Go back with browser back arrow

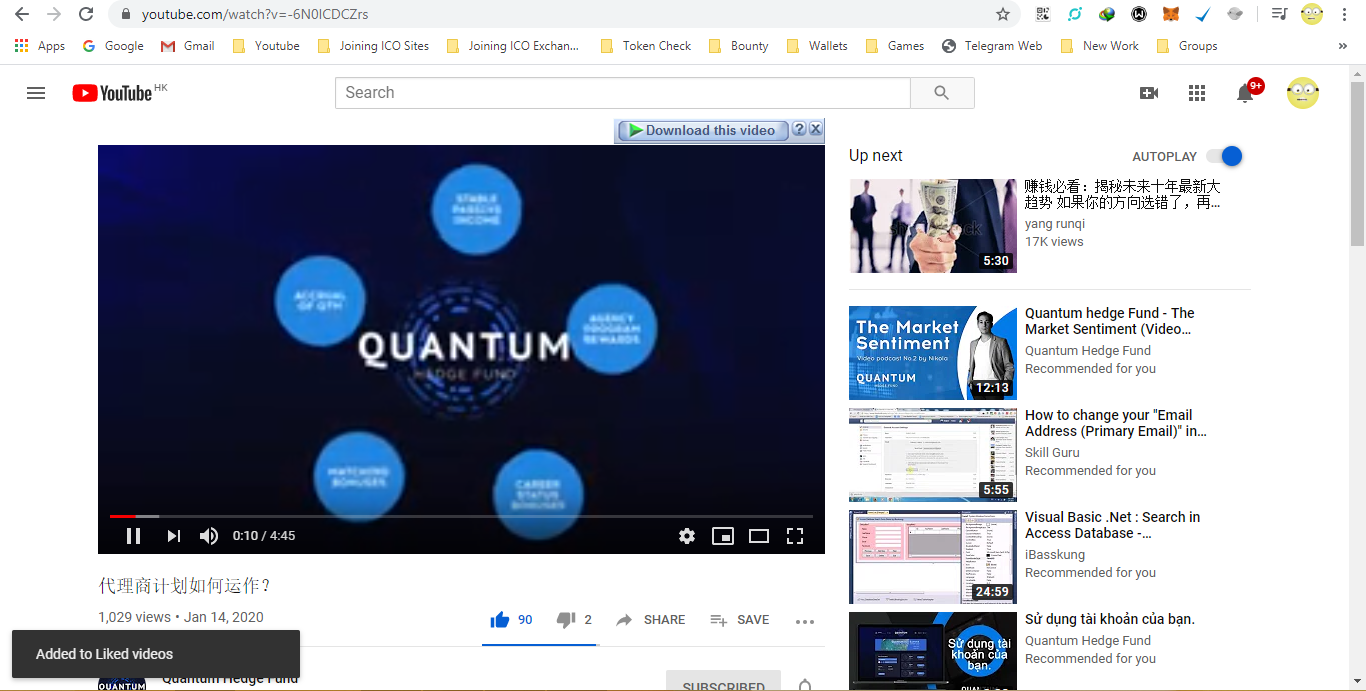pos(22,14)
